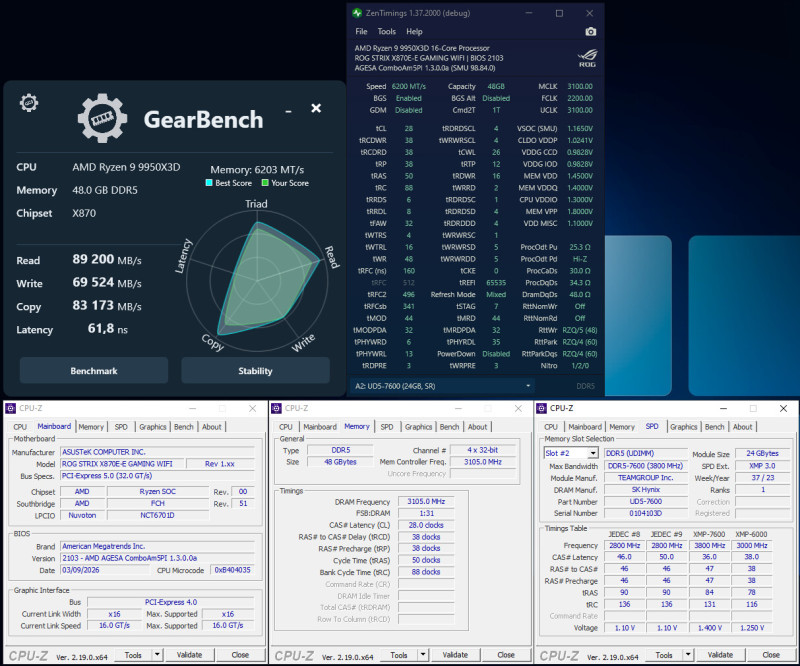800x666 pixels.
Task: Open Bench tab in Memory CPU-Z window
Action: [449, 427]
